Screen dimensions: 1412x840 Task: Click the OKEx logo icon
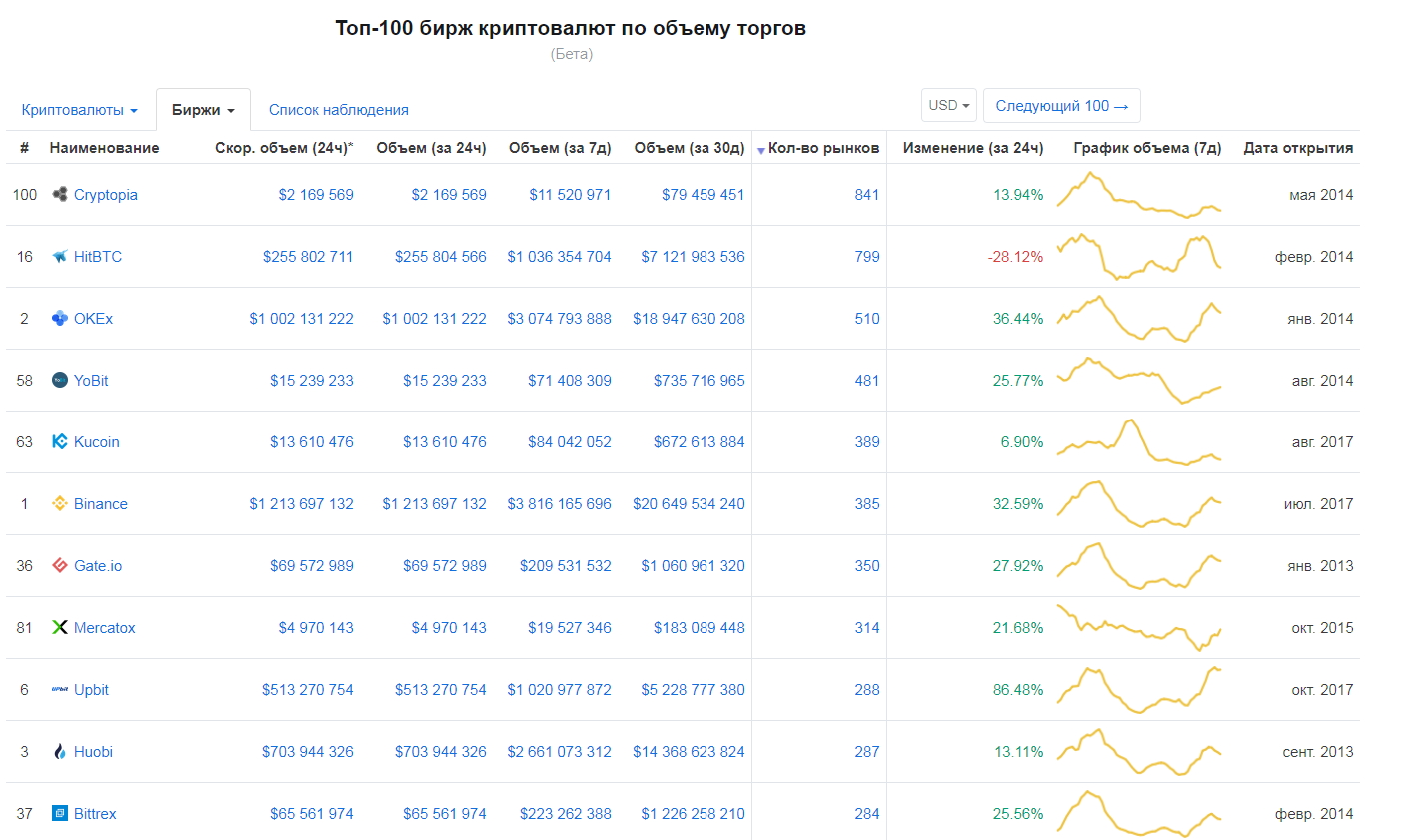[60, 318]
